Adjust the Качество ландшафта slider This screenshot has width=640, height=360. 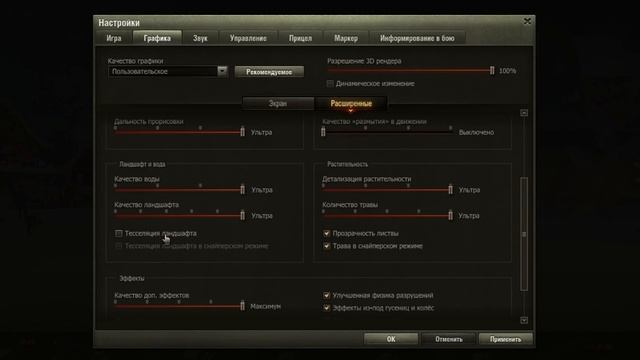(179, 215)
